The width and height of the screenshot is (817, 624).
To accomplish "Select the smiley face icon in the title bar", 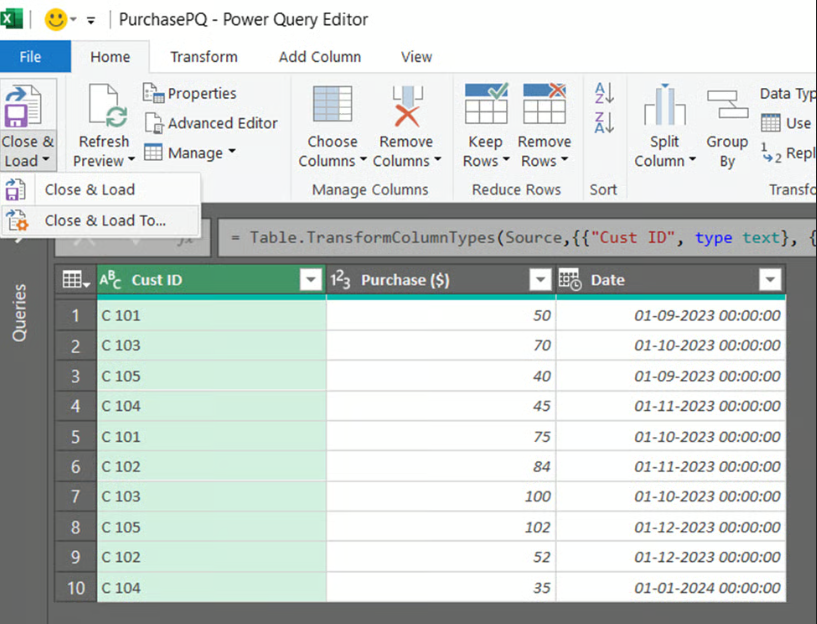I will click(x=57, y=18).
